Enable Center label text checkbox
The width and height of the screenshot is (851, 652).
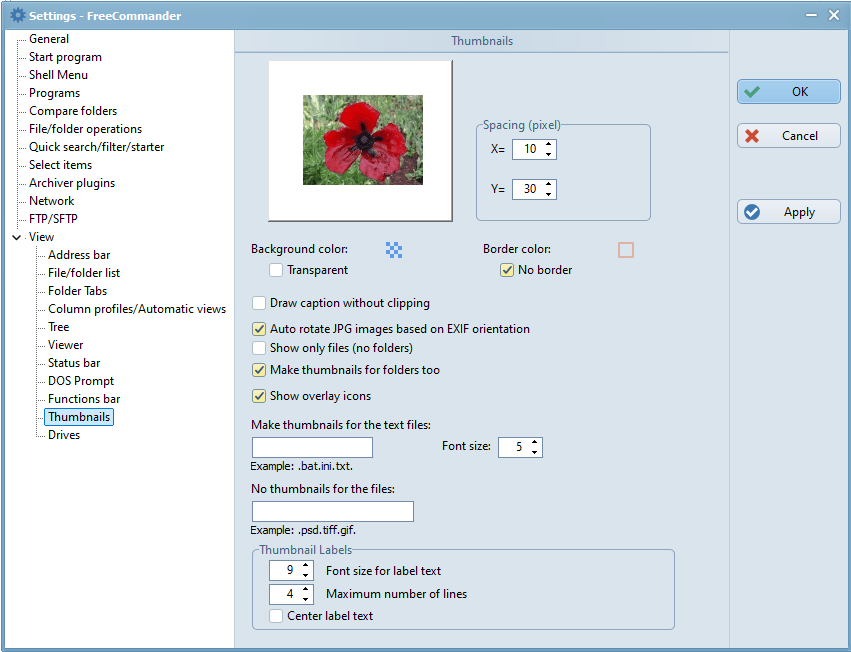click(x=276, y=616)
